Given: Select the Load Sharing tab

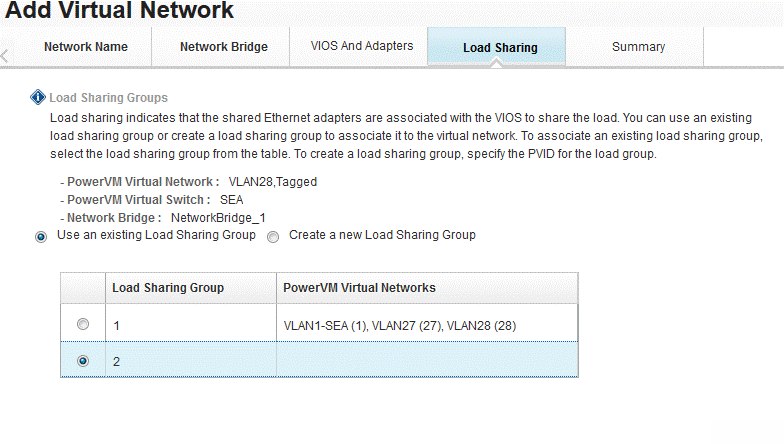Looking at the screenshot, I should pyautogui.click(x=500, y=47).
